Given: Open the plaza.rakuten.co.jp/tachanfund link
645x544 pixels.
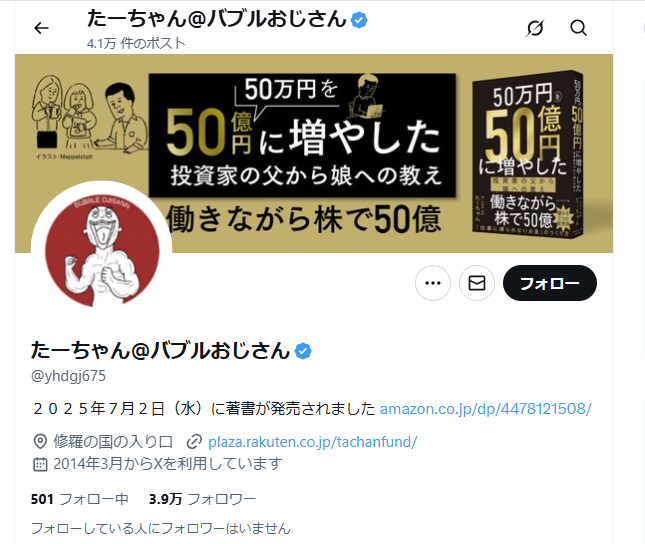Looking at the screenshot, I should tap(313, 442).
